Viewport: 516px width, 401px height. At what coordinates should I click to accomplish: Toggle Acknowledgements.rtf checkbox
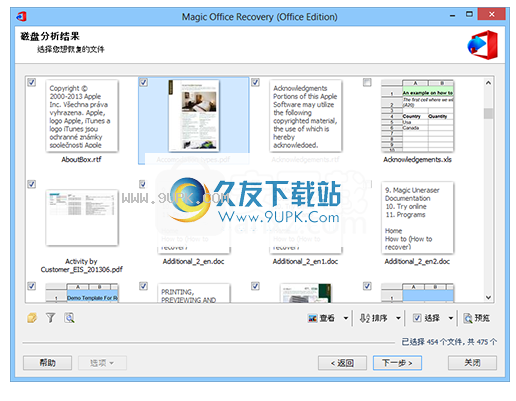click(255, 82)
